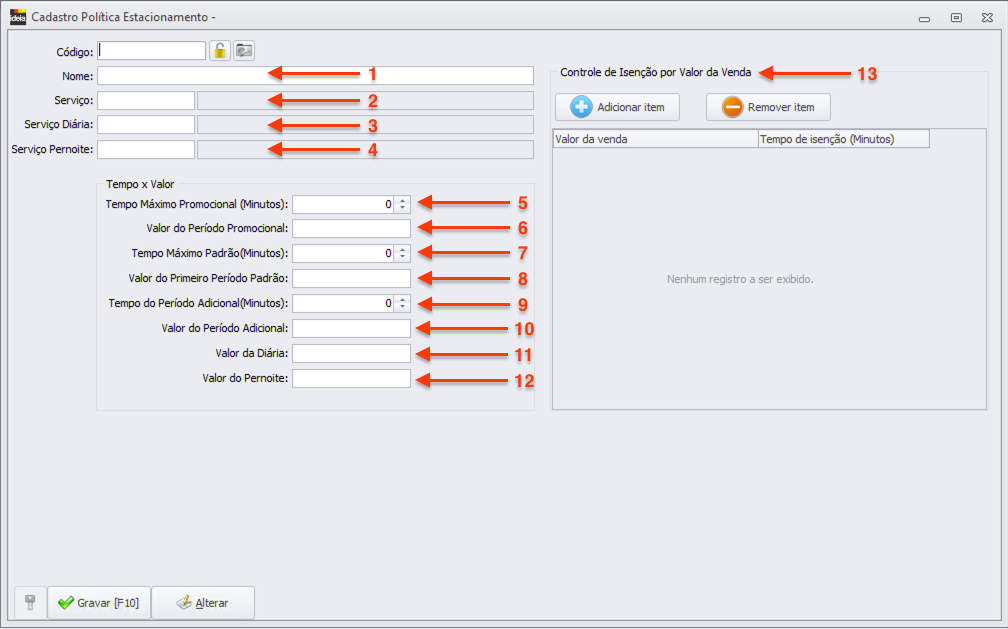1008x629 pixels.
Task: Click the yellow padlock icon next to Código
Action: (219, 50)
